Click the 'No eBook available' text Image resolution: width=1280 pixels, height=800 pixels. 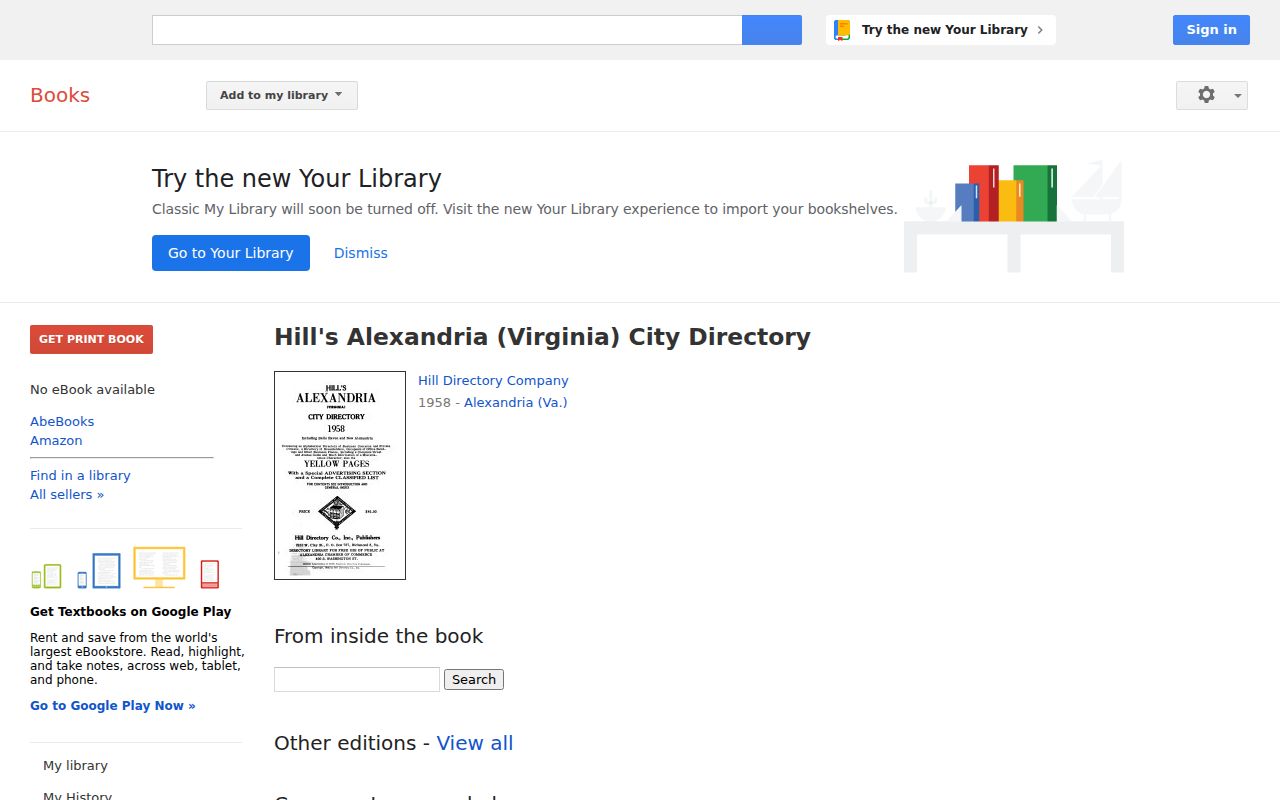(92, 389)
